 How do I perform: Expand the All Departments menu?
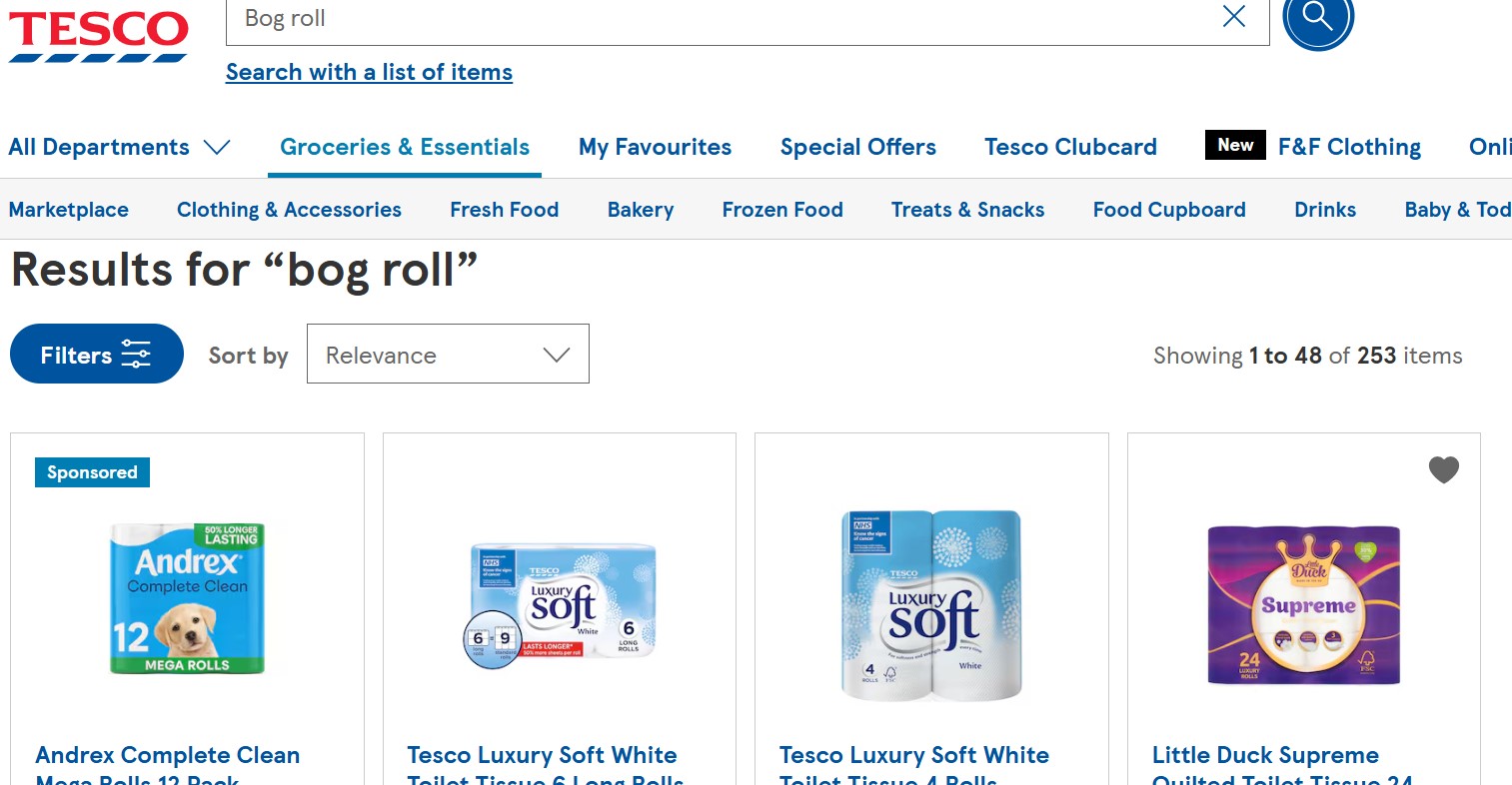pyautogui.click(x=119, y=147)
